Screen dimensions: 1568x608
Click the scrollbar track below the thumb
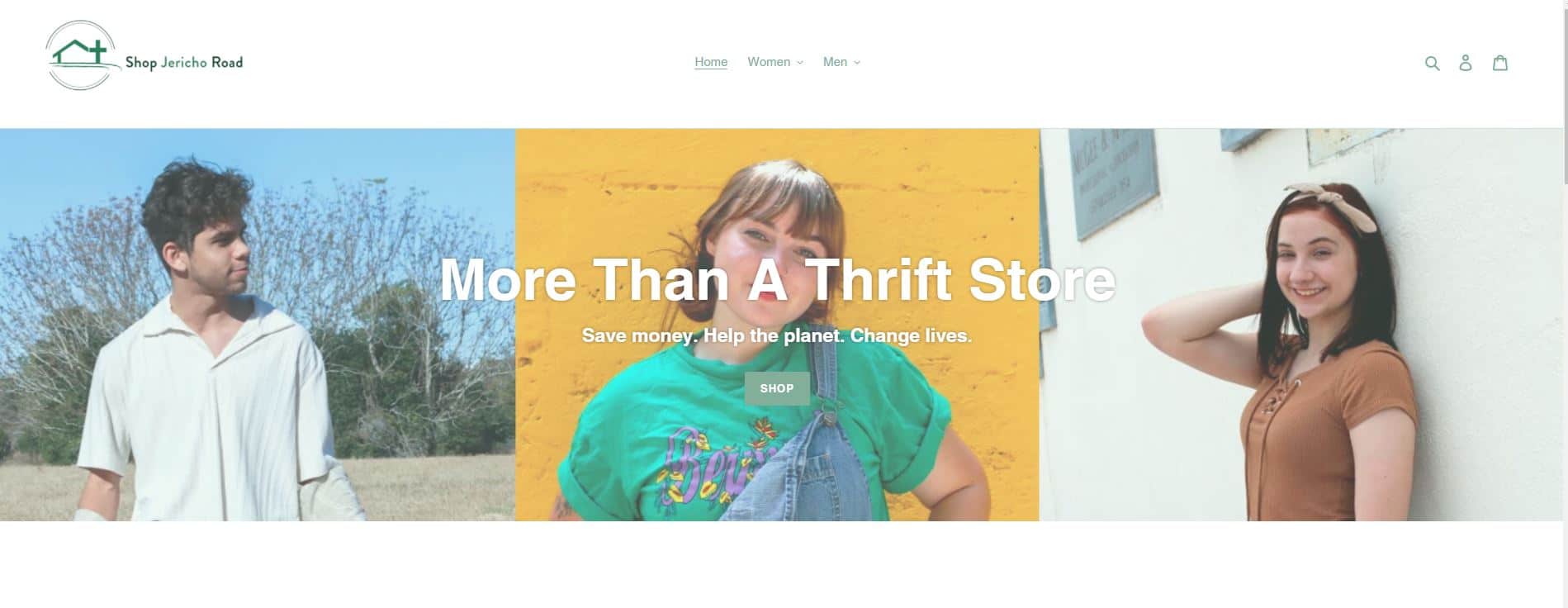click(1566, 397)
